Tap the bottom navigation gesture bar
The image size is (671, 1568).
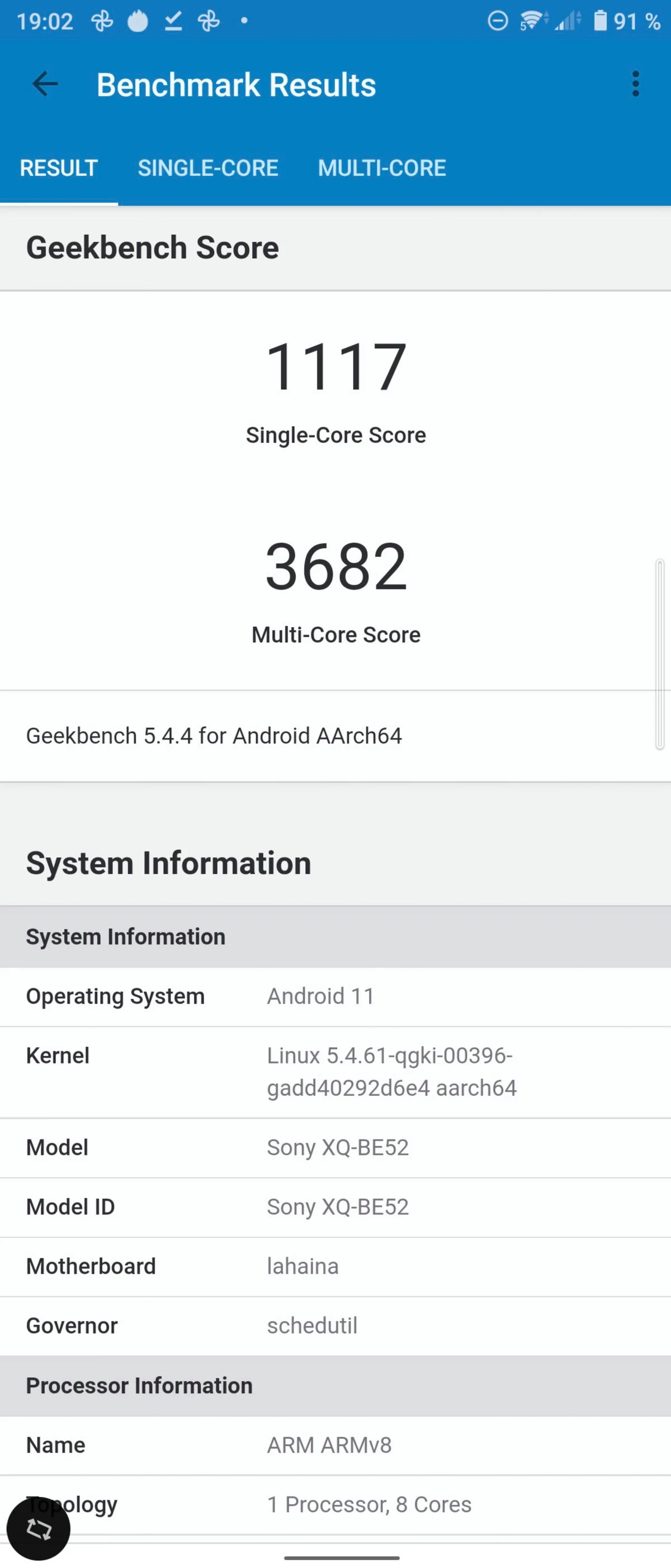pyautogui.click(x=342, y=1558)
